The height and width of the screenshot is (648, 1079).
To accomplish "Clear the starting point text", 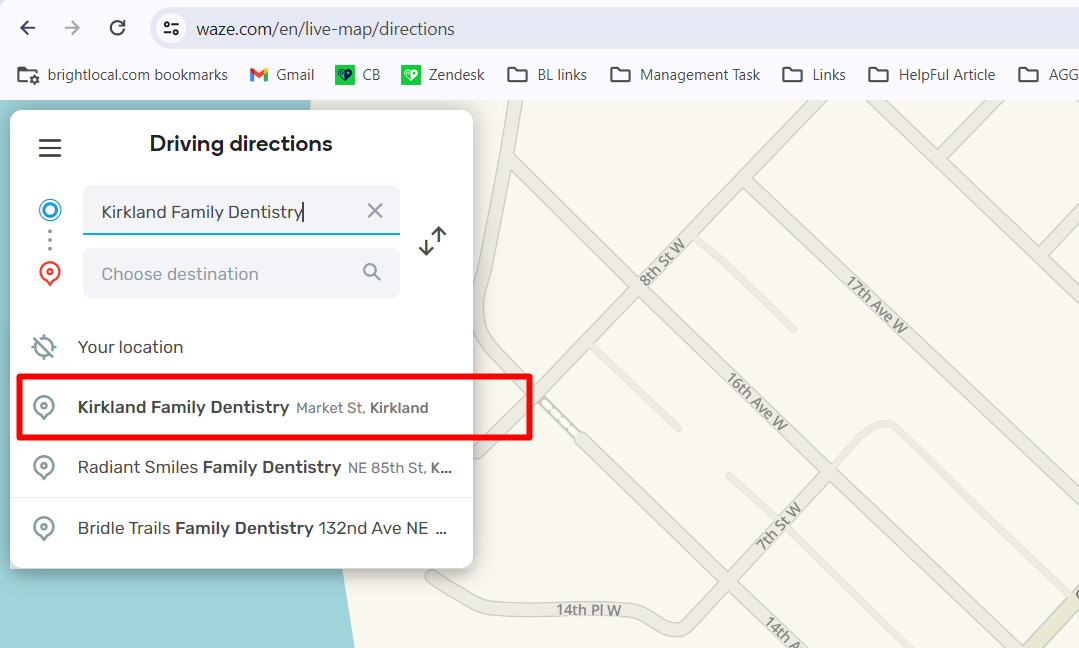I will tap(375, 210).
